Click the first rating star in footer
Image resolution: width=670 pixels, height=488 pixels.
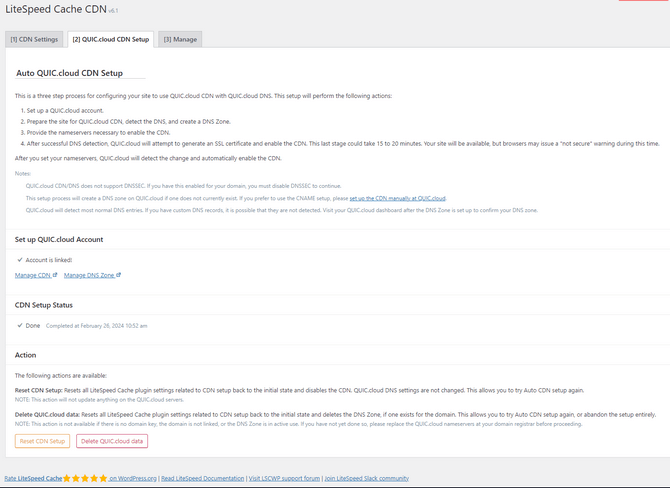coord(68,479)
